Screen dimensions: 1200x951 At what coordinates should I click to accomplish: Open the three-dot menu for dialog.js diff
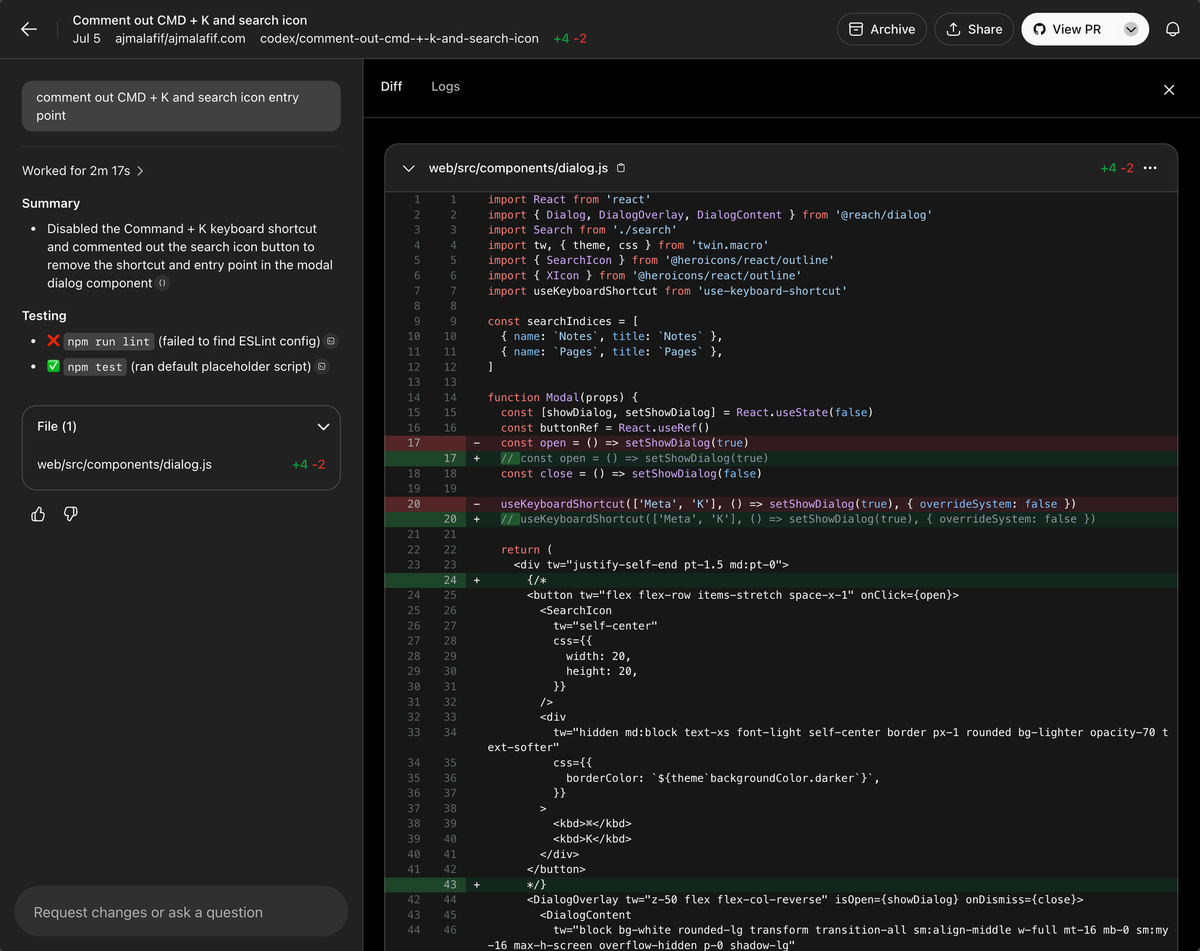[x=1150, y=168]
